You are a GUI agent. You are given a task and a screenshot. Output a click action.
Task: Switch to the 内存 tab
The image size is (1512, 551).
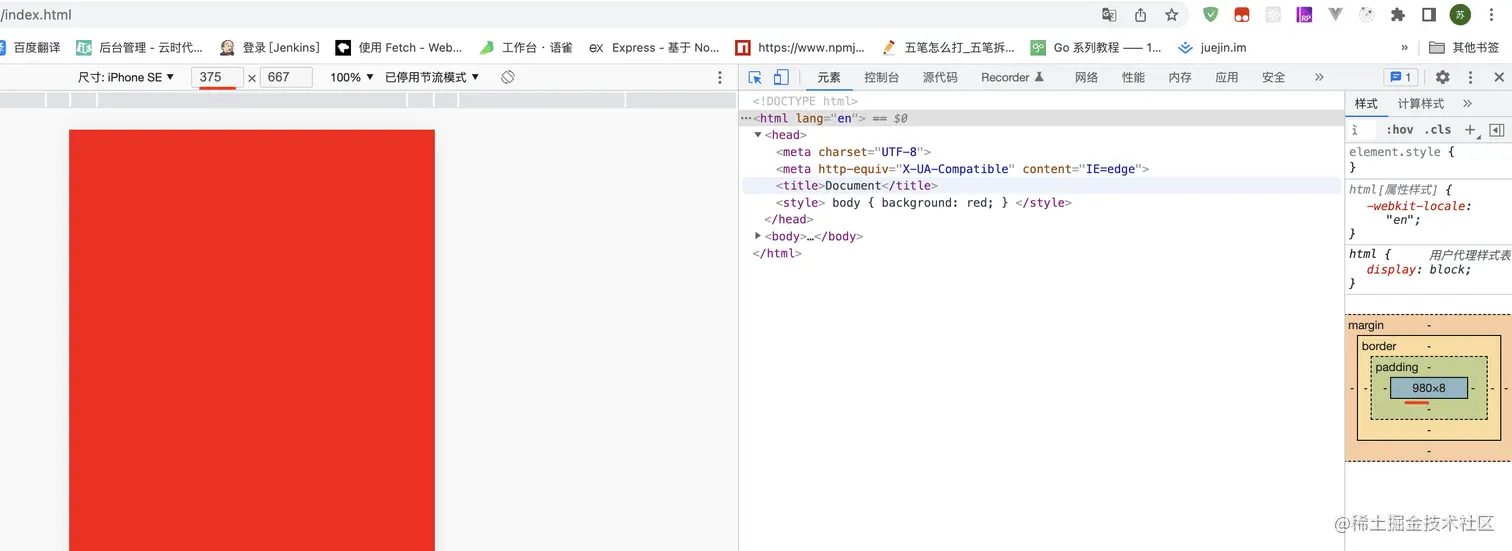click(x=1180, y=77)
